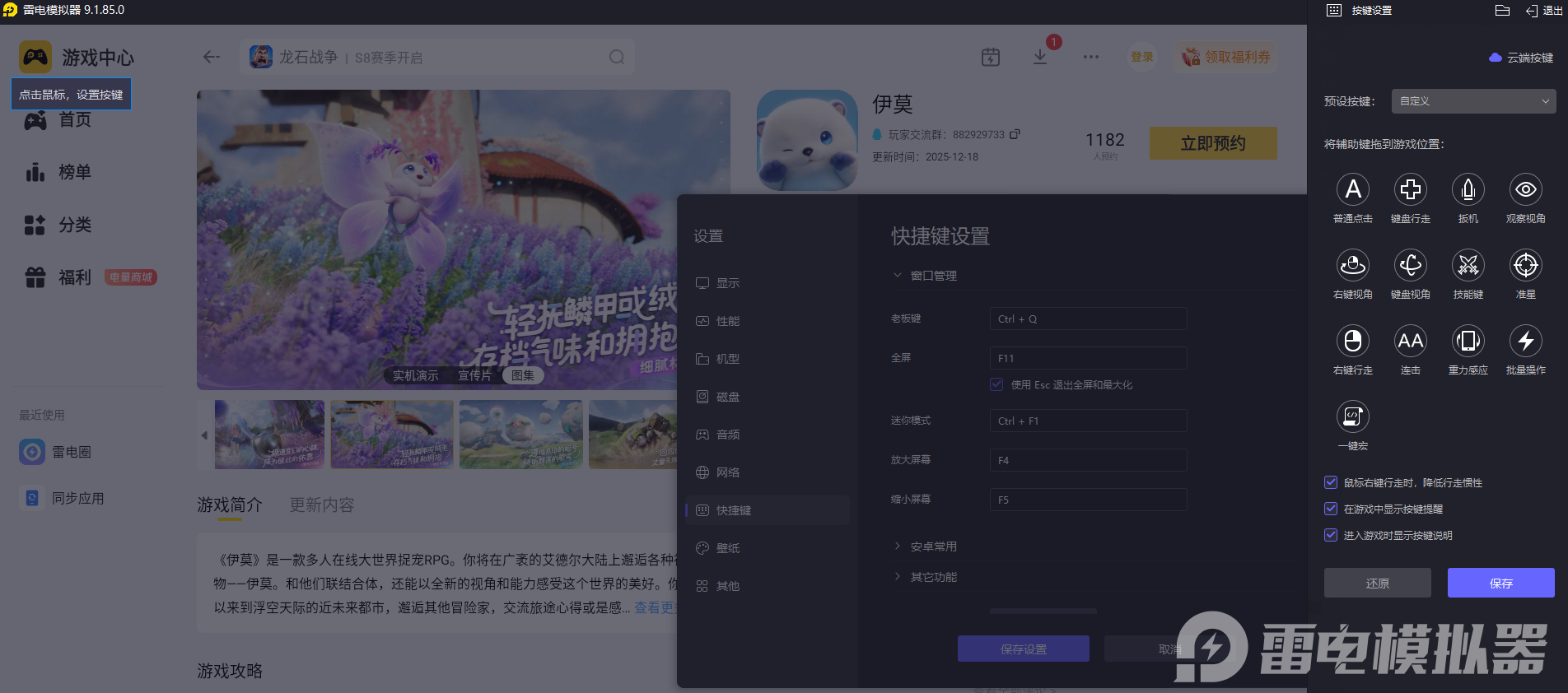Select the 键盘视角 keyboard view icon
Viewport: 1568px width, 693px height.
tap(1410, 265)
